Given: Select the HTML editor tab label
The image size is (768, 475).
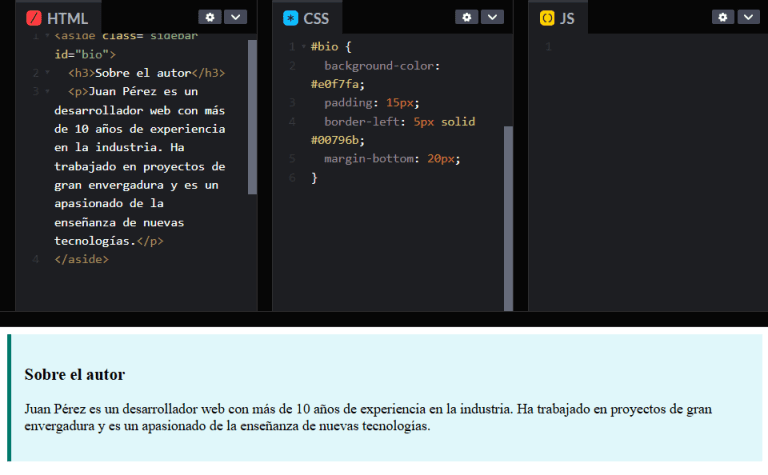Looking at the screenshot, I should (x=67, y=18).
